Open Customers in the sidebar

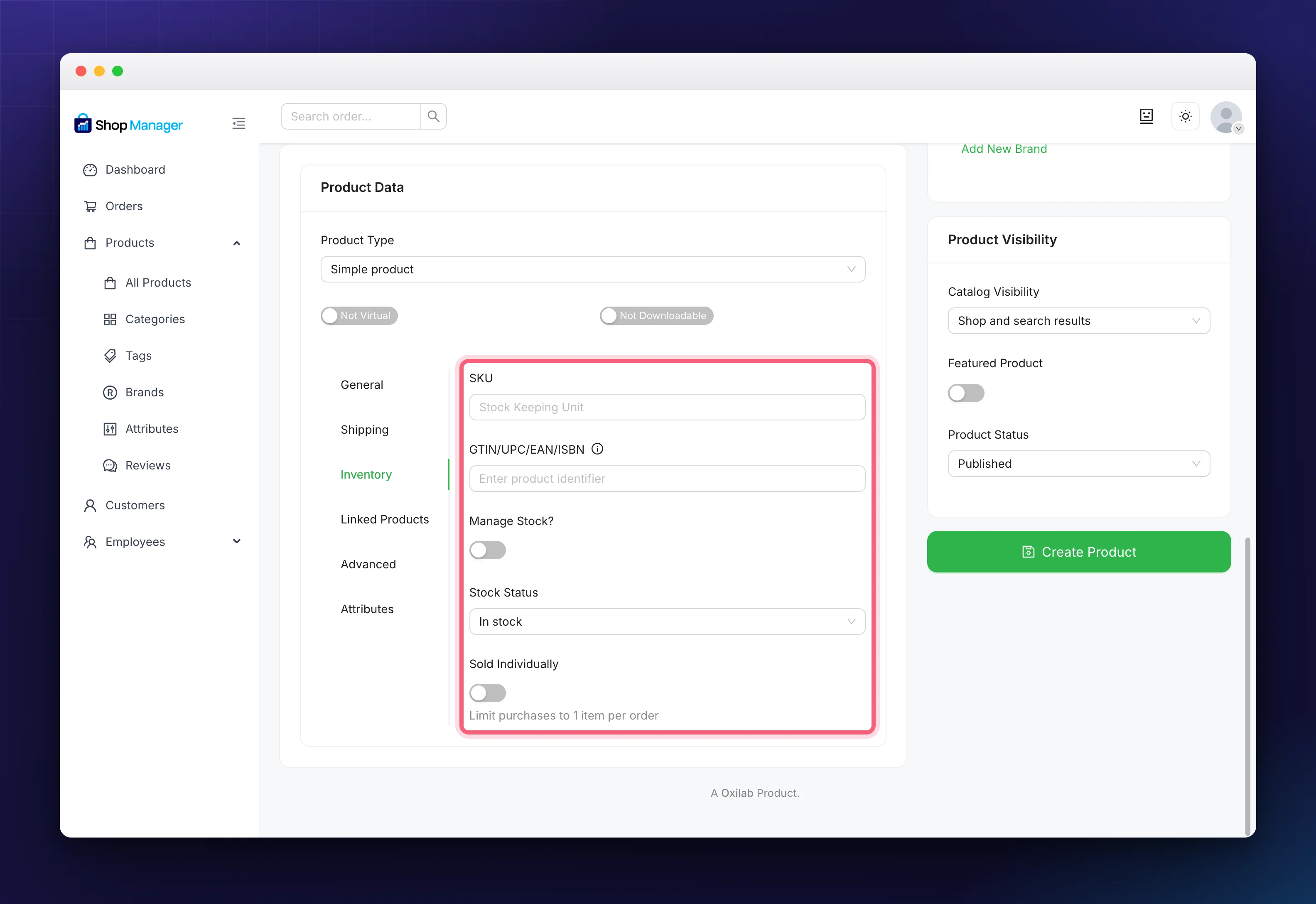pyautogui.click(x=124, y=505)
